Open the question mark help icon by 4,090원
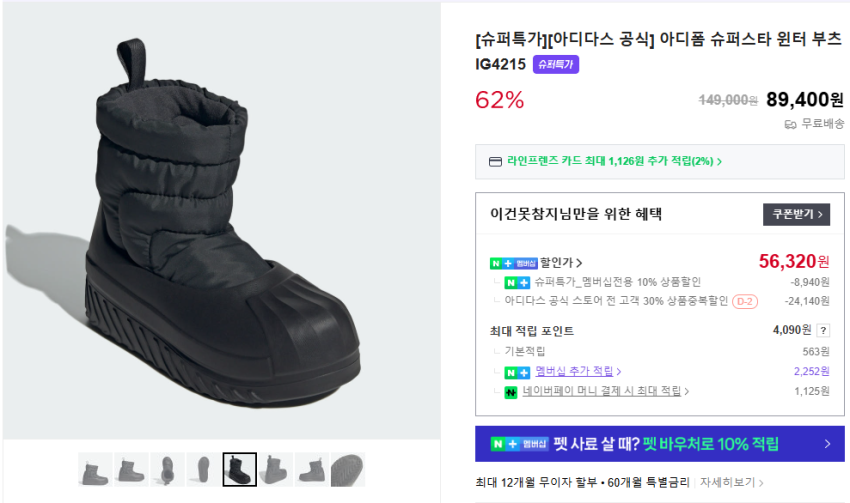Screen dimensions: 850x503 823,330
